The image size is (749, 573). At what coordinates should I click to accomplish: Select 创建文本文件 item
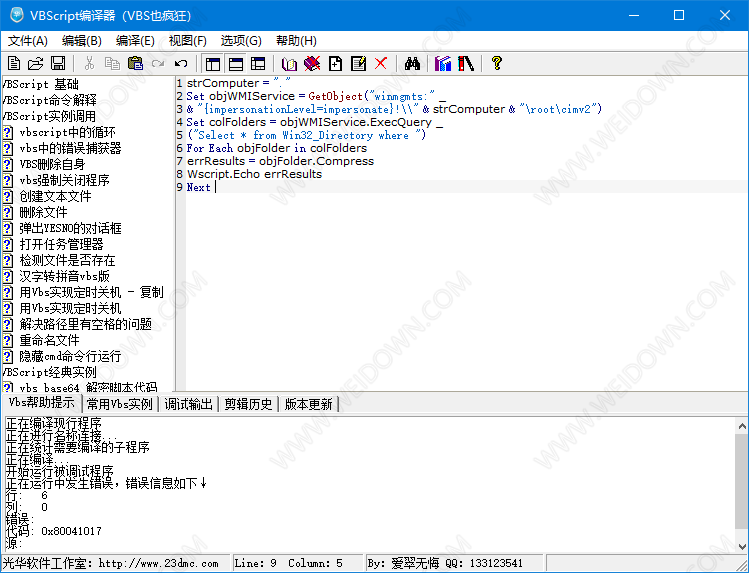(55, 196)
